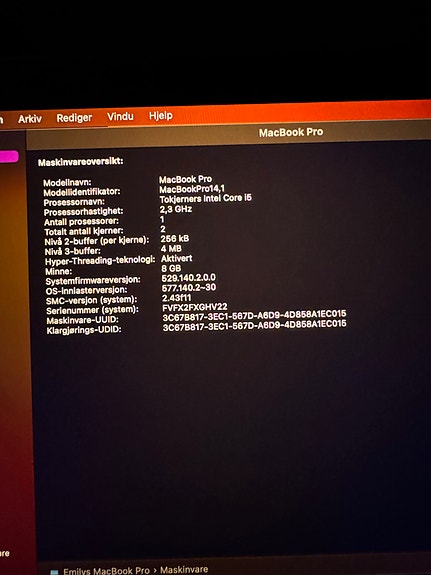
Task: Click the path bar chevron separator
Action: (155, 571)
